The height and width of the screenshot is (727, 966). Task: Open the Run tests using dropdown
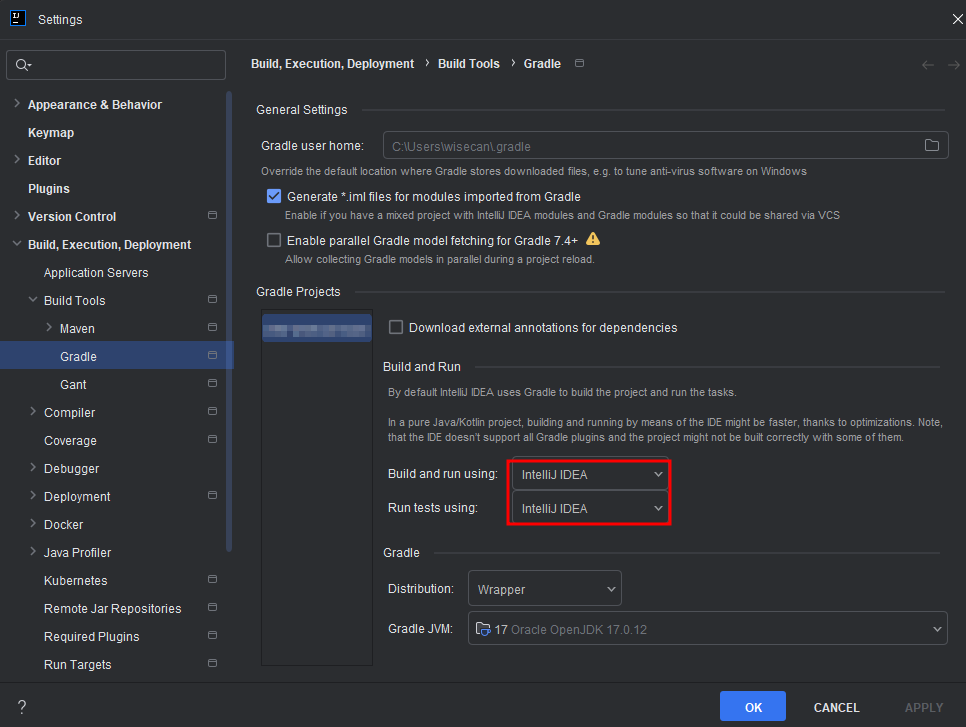pyautogui.click(x=590, y=508)
